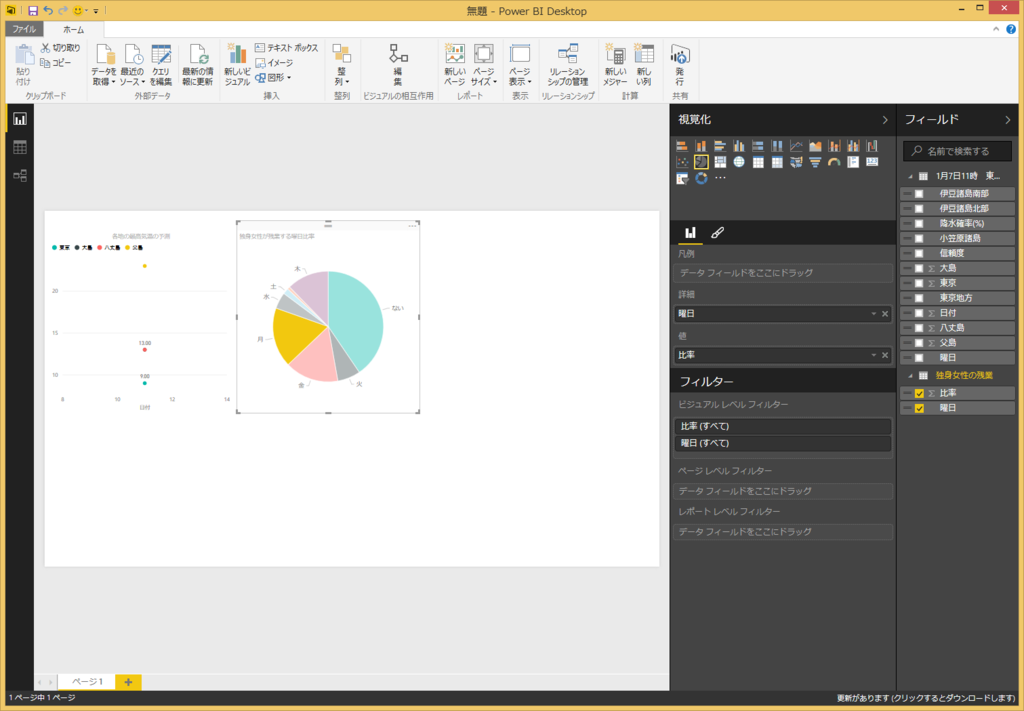The width and height of the screenshot is (1024, 711).
Task: Select the gauge visualization
Action: point(834,162)
